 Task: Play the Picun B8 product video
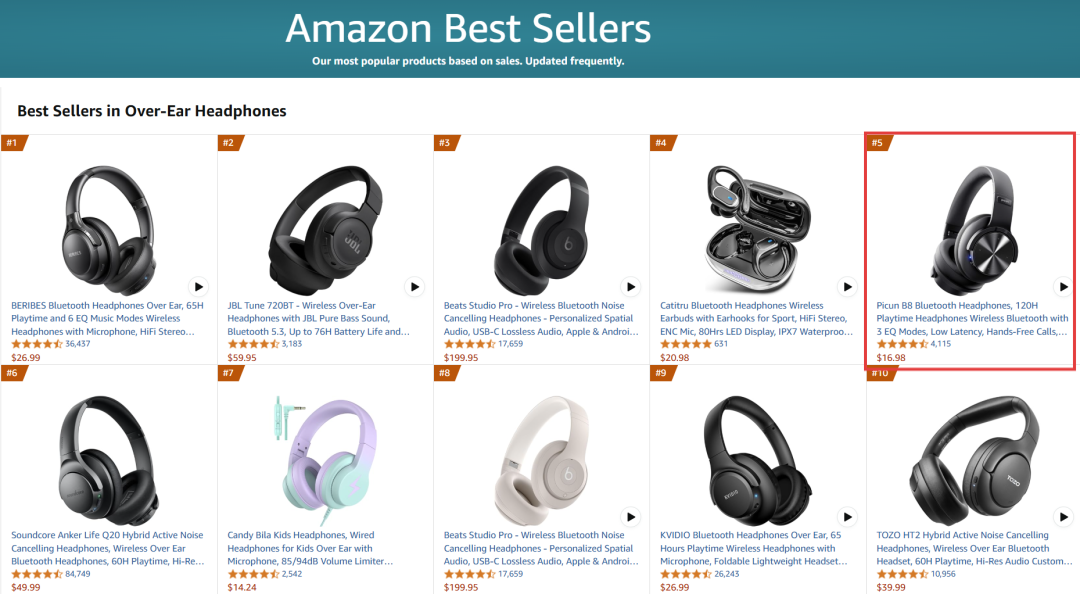tap(1064, 287)
